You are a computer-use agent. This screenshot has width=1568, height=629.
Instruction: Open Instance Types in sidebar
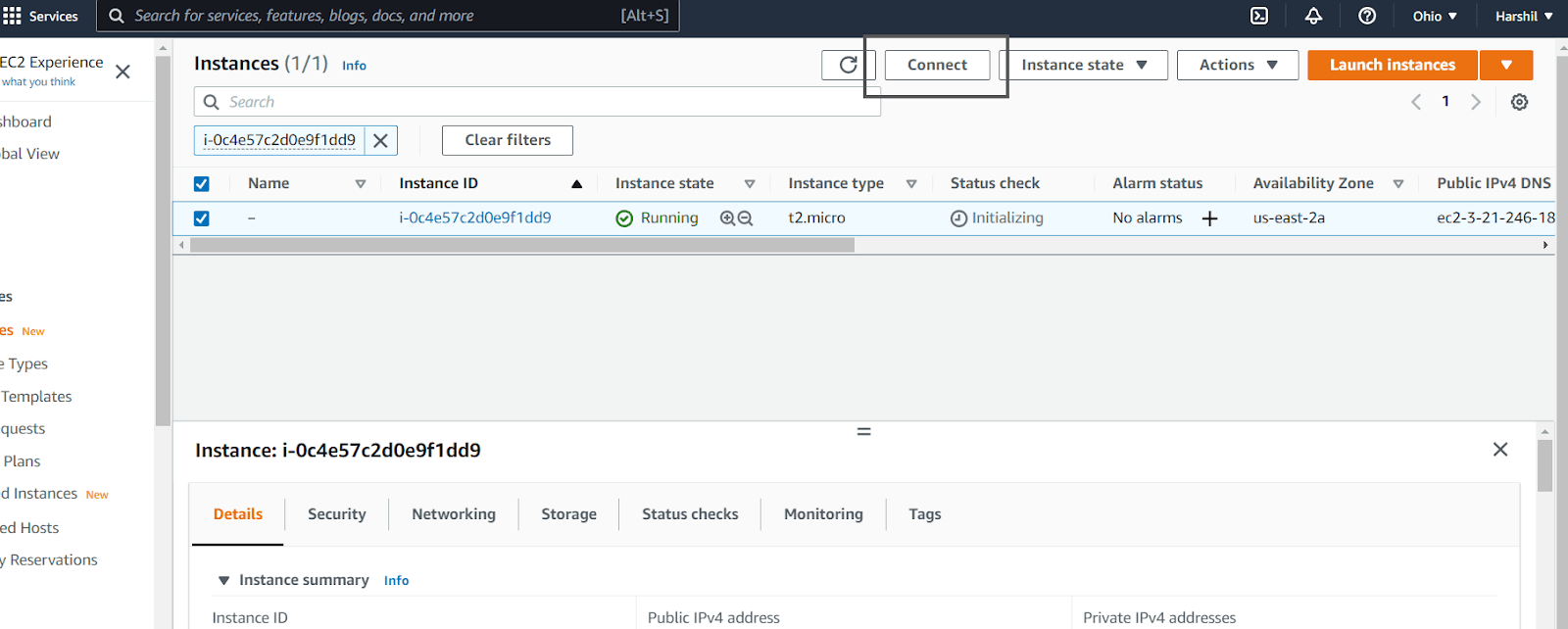[x=24, y=363]
